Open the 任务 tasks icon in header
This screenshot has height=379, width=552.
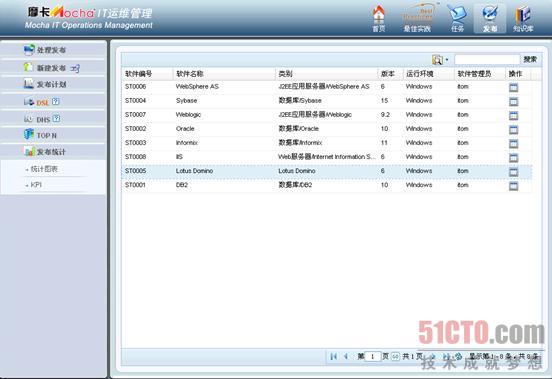[x=457, y=18]
